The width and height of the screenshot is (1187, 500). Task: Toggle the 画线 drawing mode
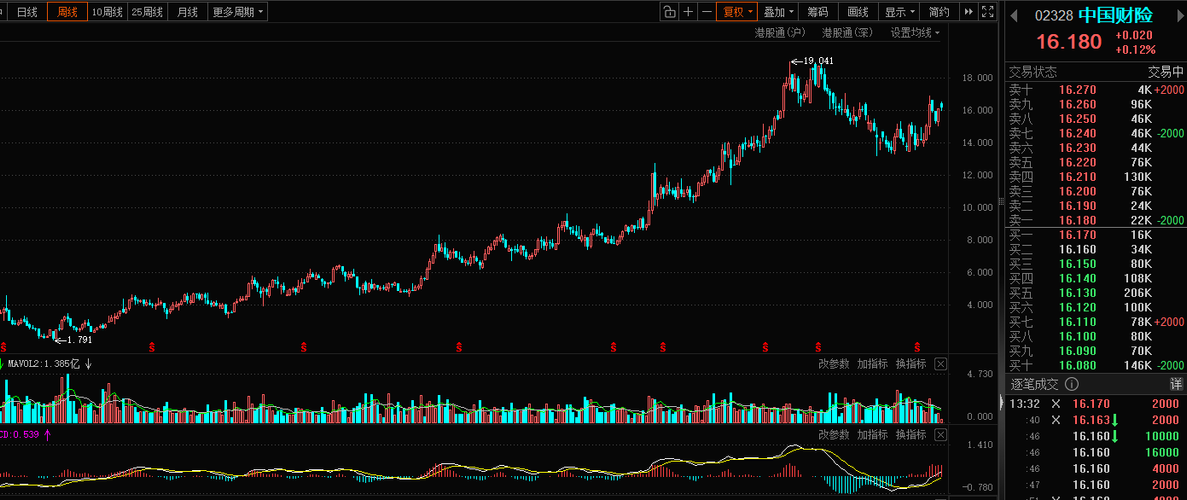(x=858, y=11)
